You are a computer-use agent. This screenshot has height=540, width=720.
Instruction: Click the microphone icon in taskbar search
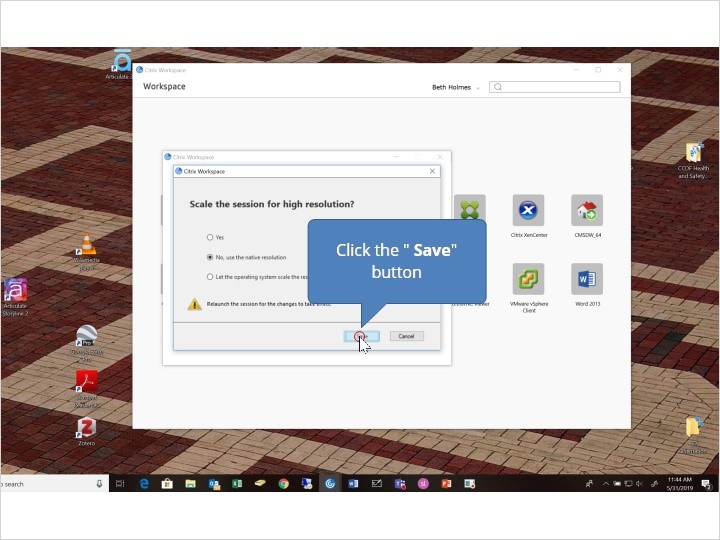click(99, 484)
